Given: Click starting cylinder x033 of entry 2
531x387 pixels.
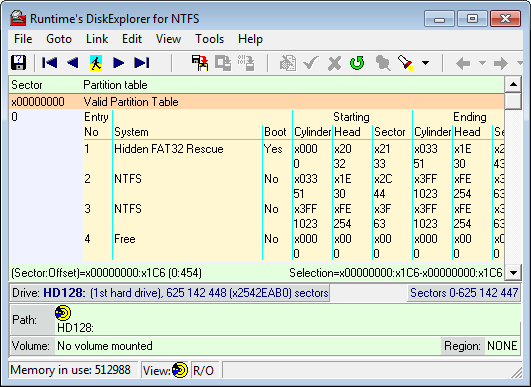Looking at the screenshot, I should 306,178.
